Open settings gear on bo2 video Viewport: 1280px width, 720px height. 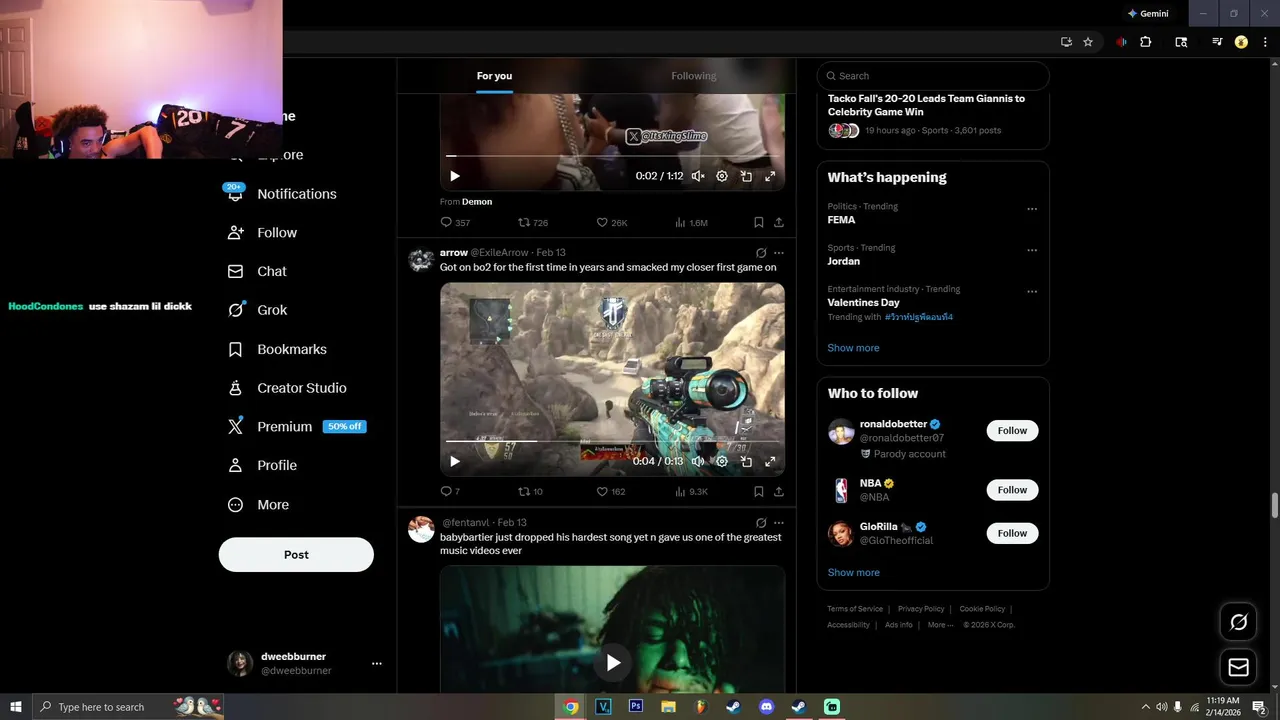click(x=722, y=461)
